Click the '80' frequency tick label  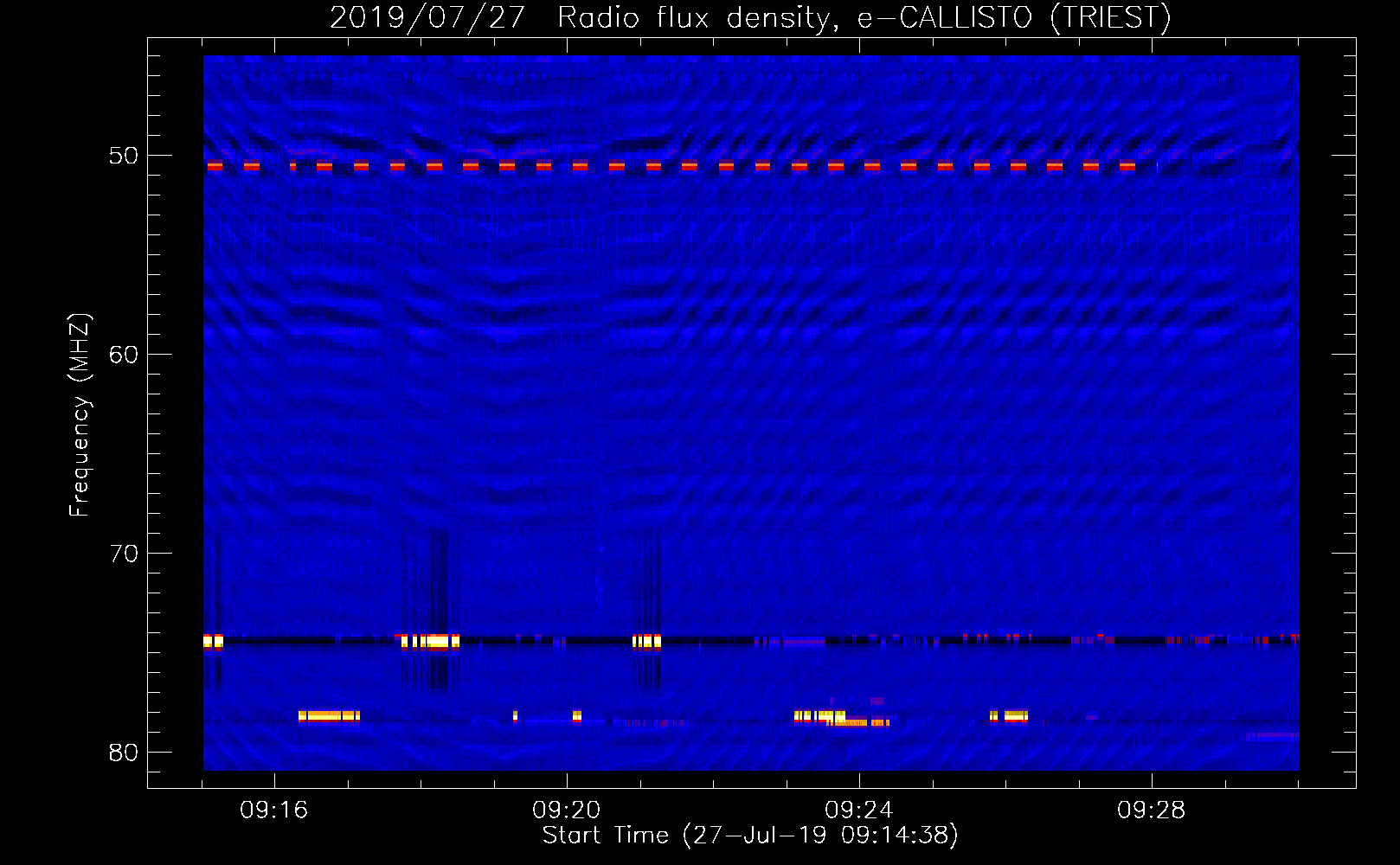point(124,753)
